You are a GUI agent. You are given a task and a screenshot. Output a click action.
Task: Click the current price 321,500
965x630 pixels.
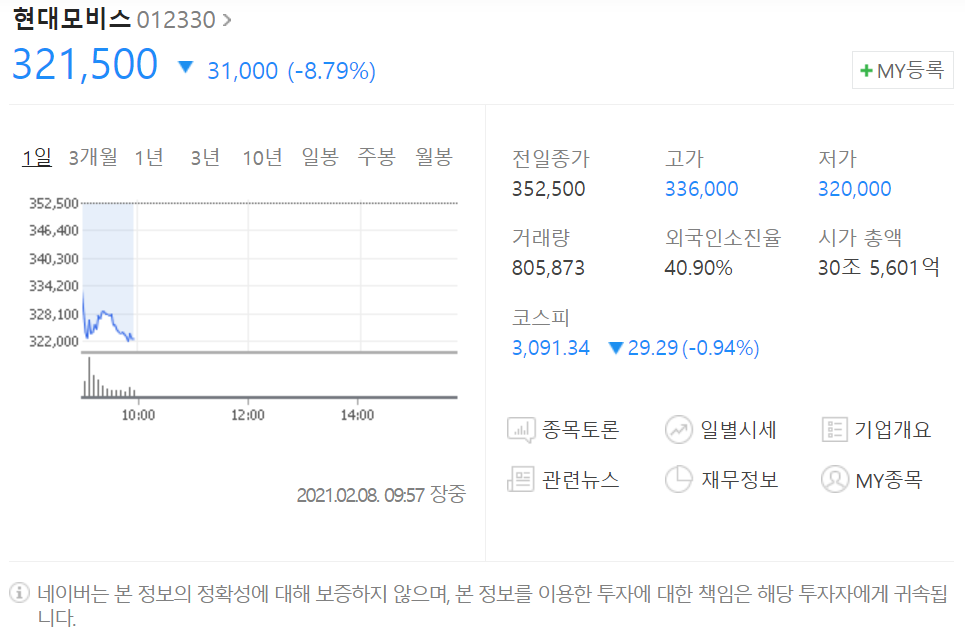[85, 64]
